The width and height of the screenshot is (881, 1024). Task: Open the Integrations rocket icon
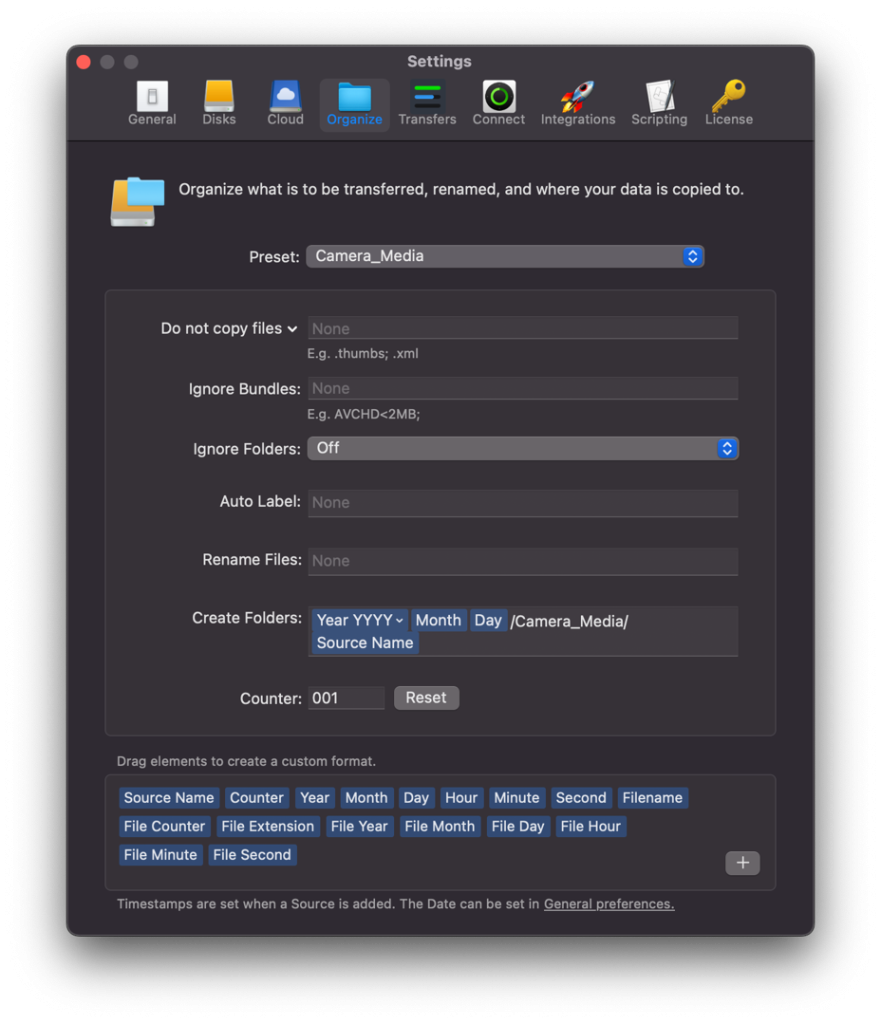tap(578, 101)
